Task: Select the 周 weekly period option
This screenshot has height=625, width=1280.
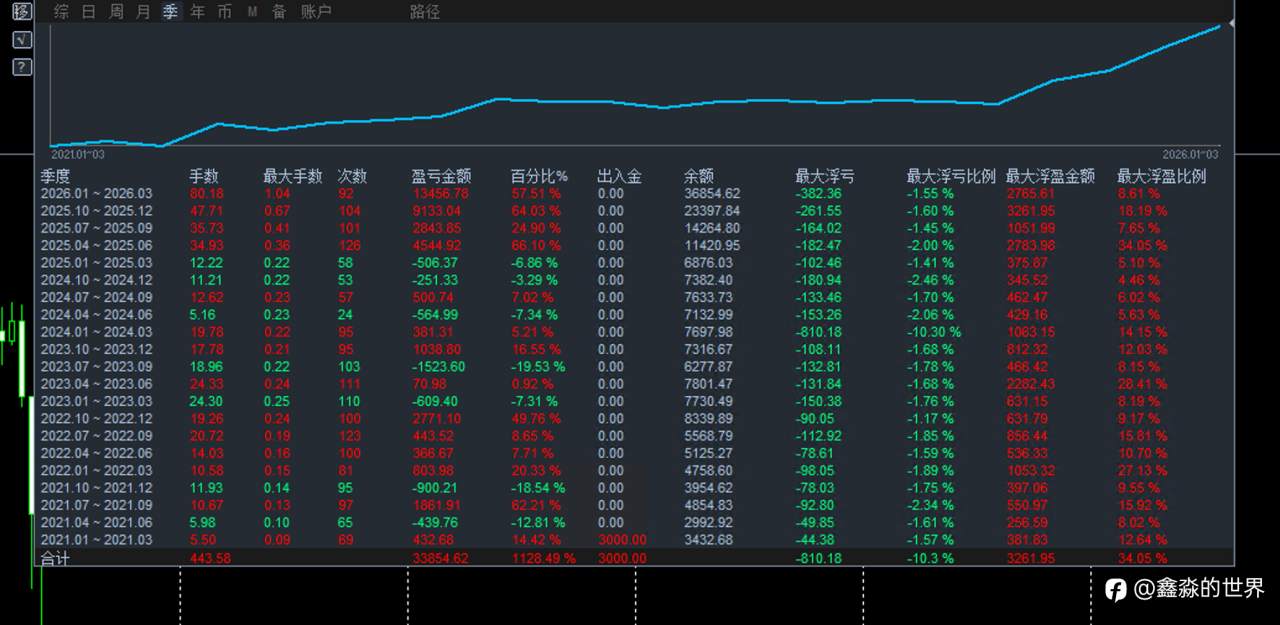Action: [x=115, y=12]
